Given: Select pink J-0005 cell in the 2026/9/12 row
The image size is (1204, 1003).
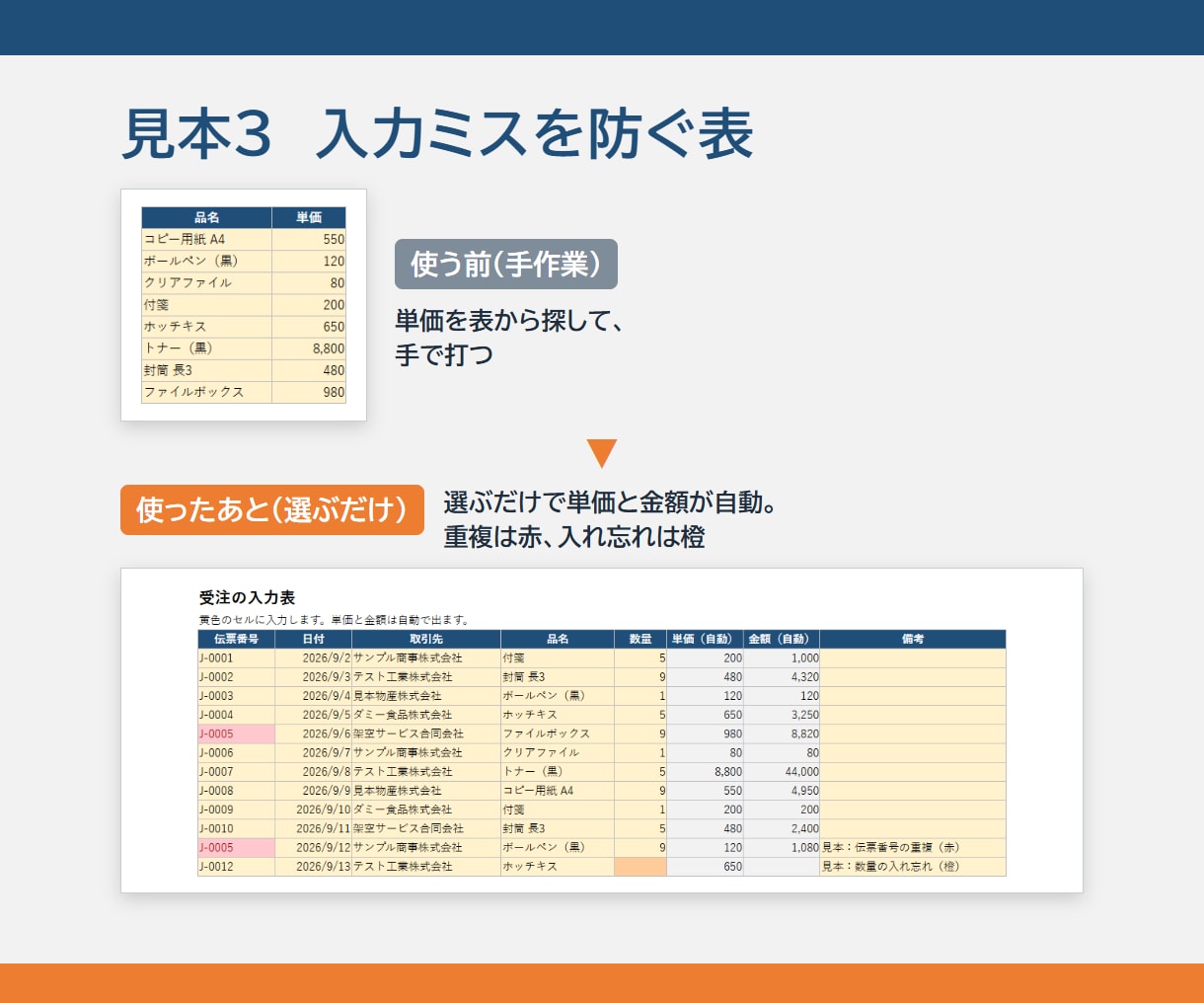Looking at the screenshot, I should (236, 847).
